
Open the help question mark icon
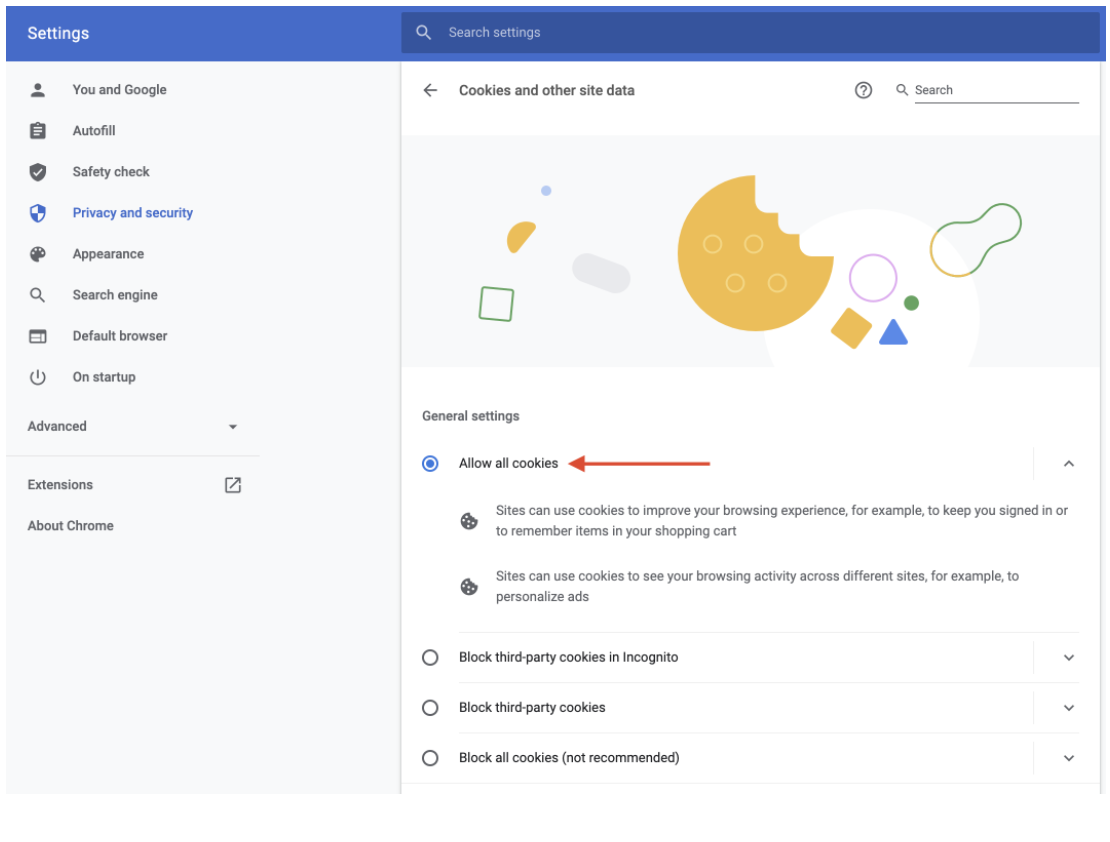pos(863,90)
